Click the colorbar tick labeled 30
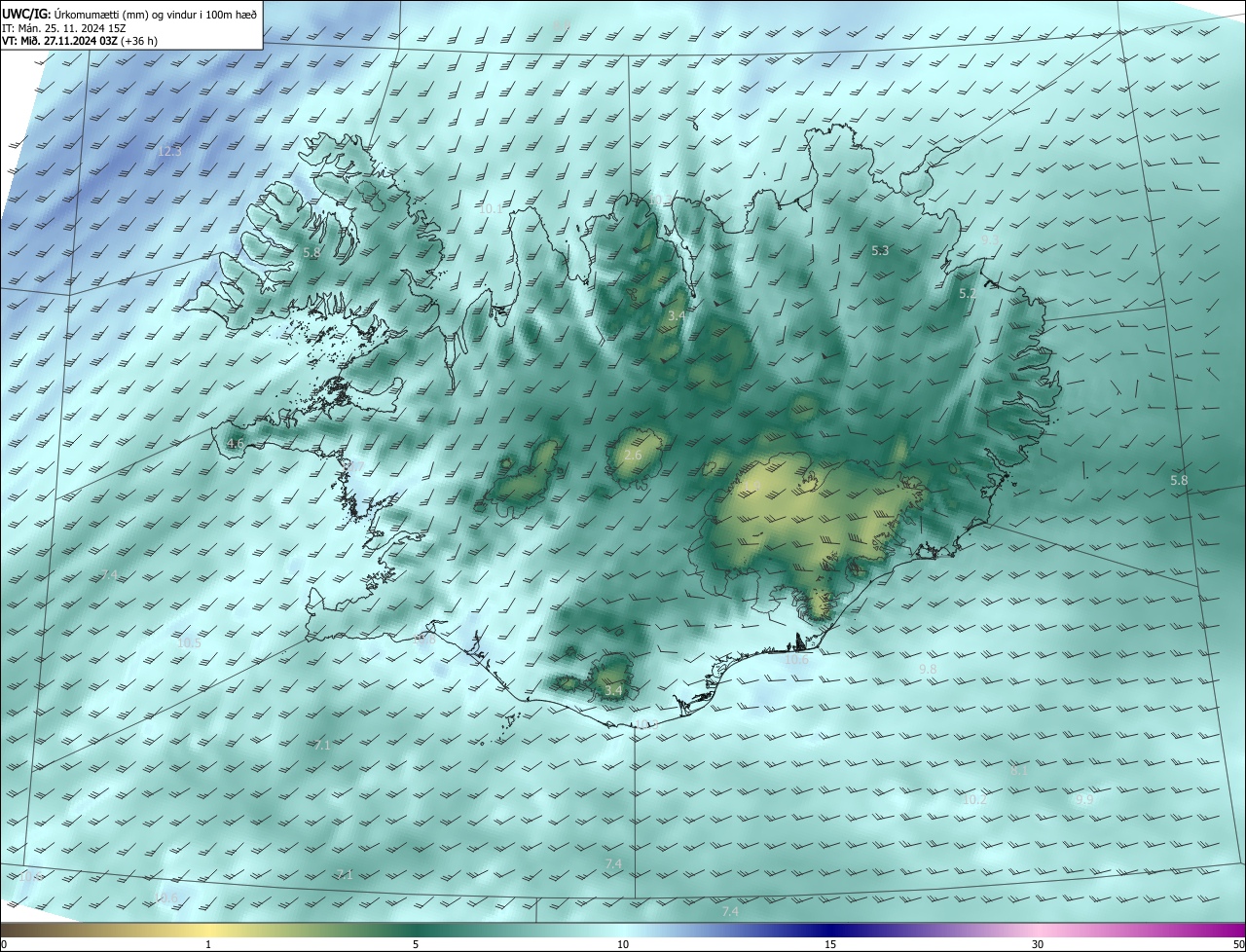Image resolution: width=1246 pixels, height=952 pixels. click(x=1038, y=943)
